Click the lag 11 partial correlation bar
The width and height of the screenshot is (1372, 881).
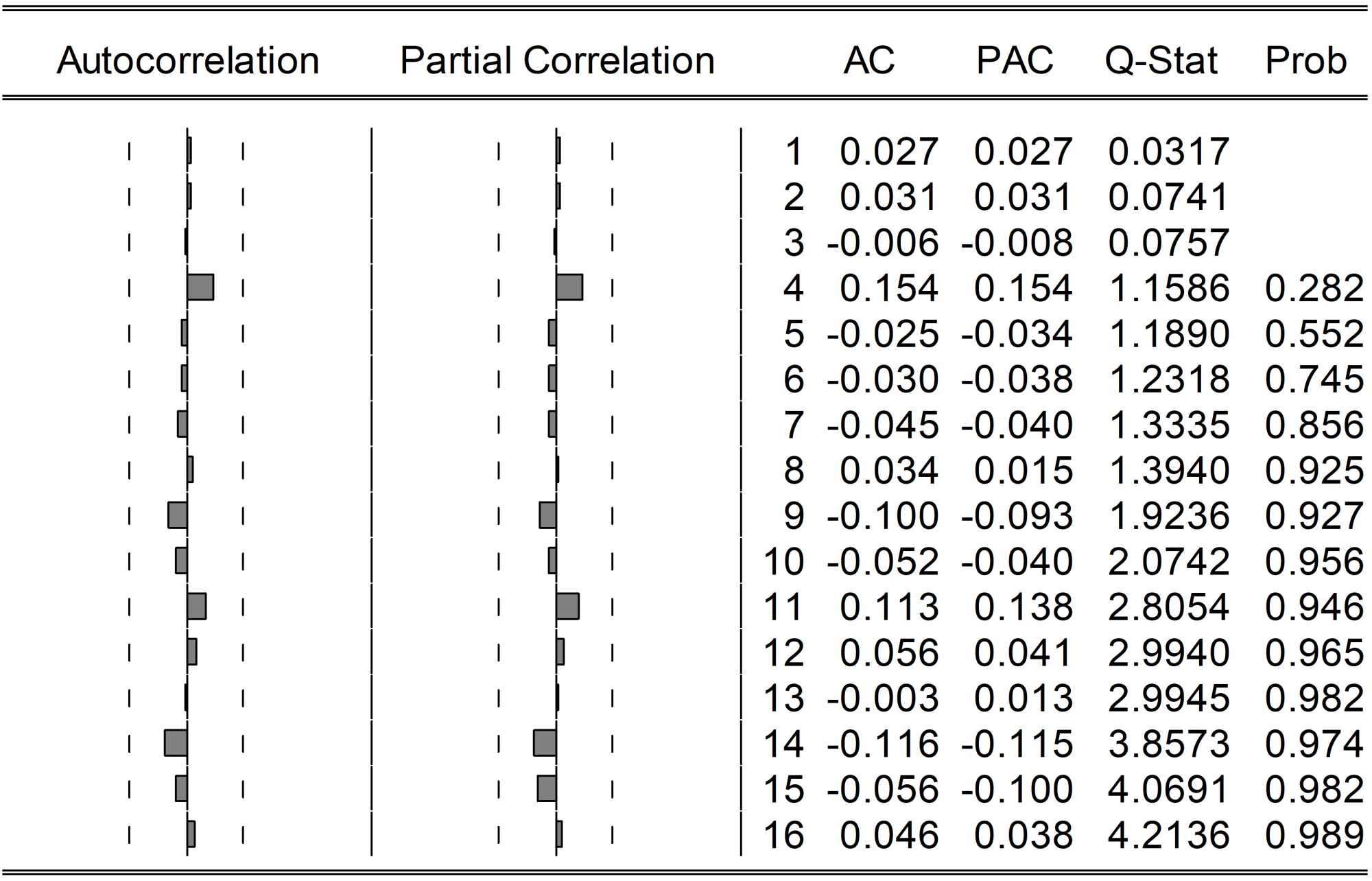point(567,607)
